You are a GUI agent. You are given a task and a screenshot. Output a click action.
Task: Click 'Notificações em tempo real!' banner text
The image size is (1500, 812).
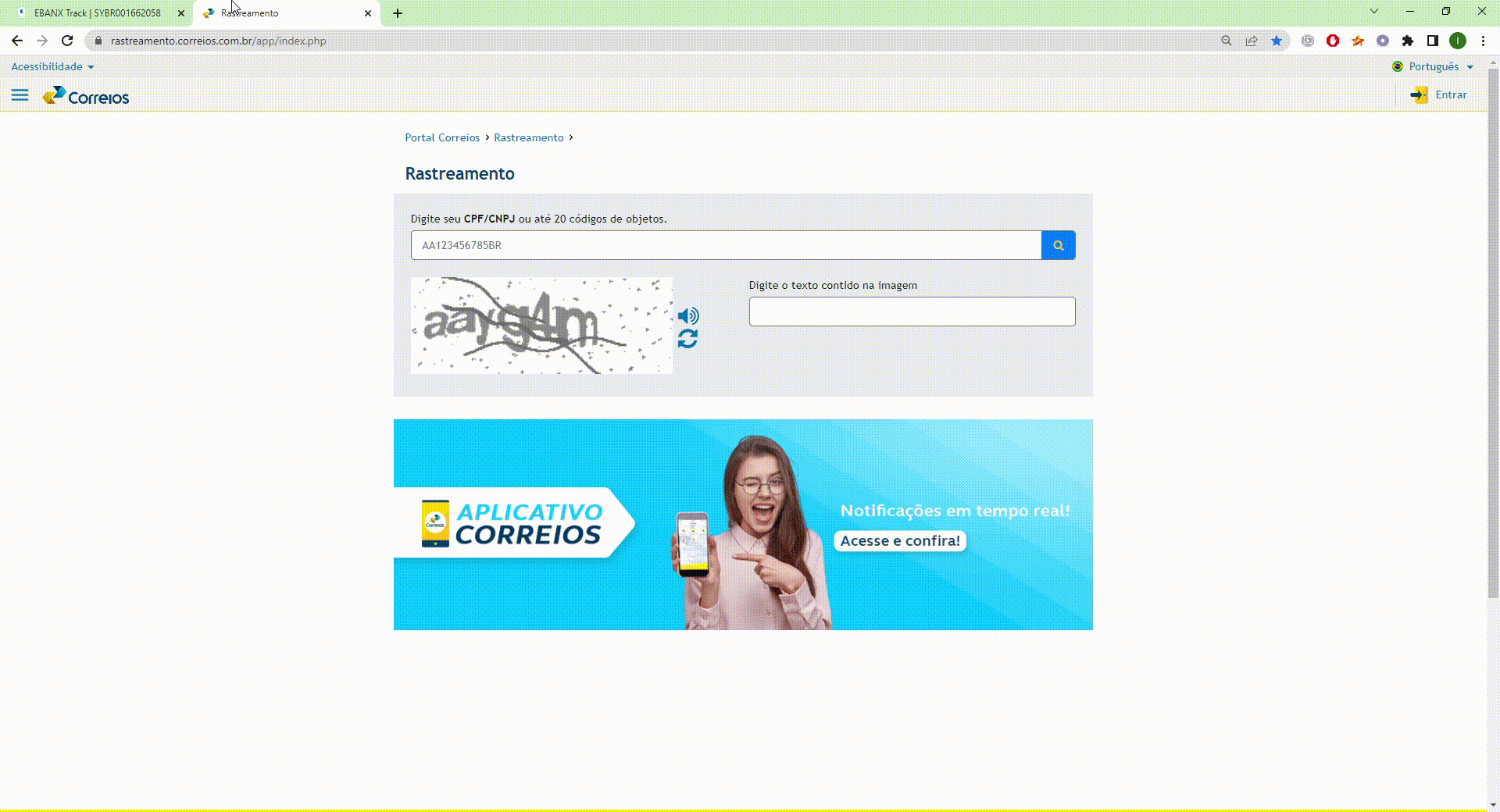pyautogui.click(x=955, y=511)
